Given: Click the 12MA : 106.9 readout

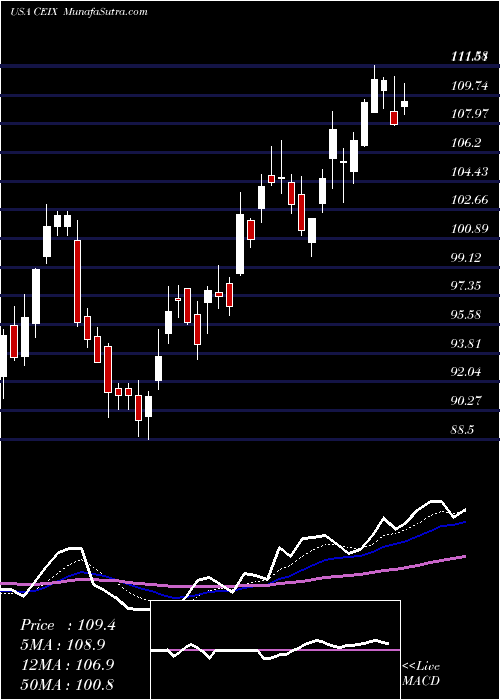Looking at the screenshot, I should (67, 665).
